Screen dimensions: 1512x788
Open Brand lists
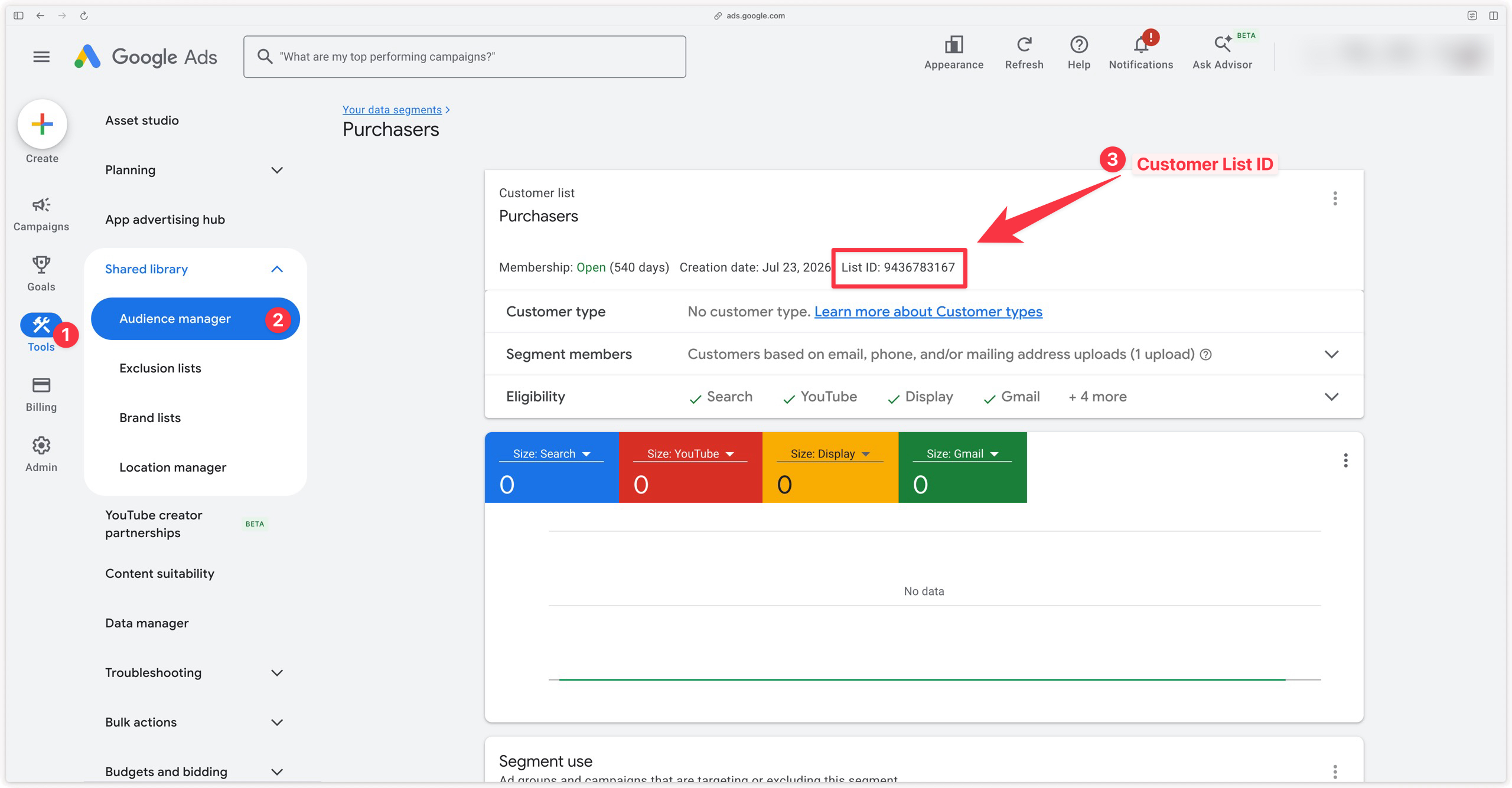pos(150,418)
